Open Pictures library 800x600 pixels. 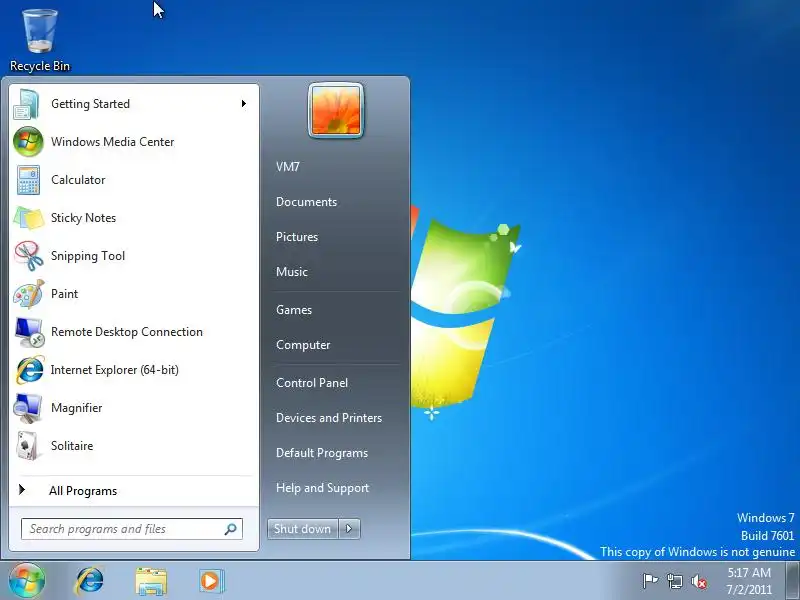click(x=297, y=237)
